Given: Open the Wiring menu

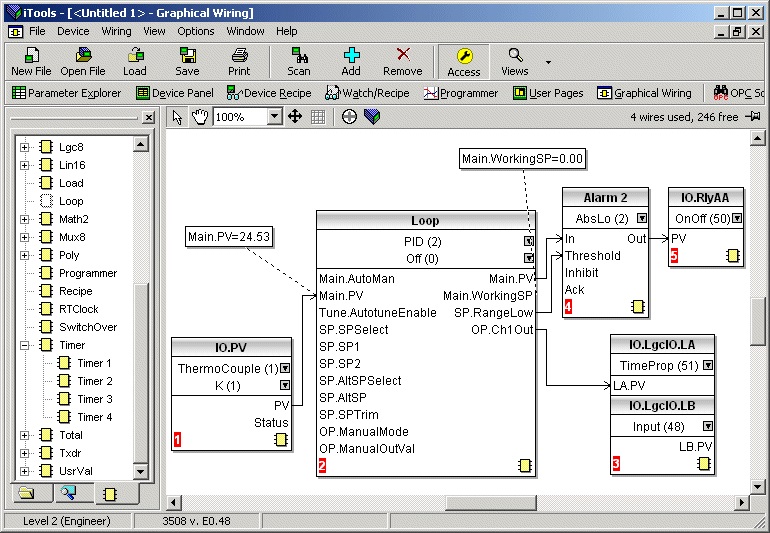Looking at the screenshot, I should point(116,31).
